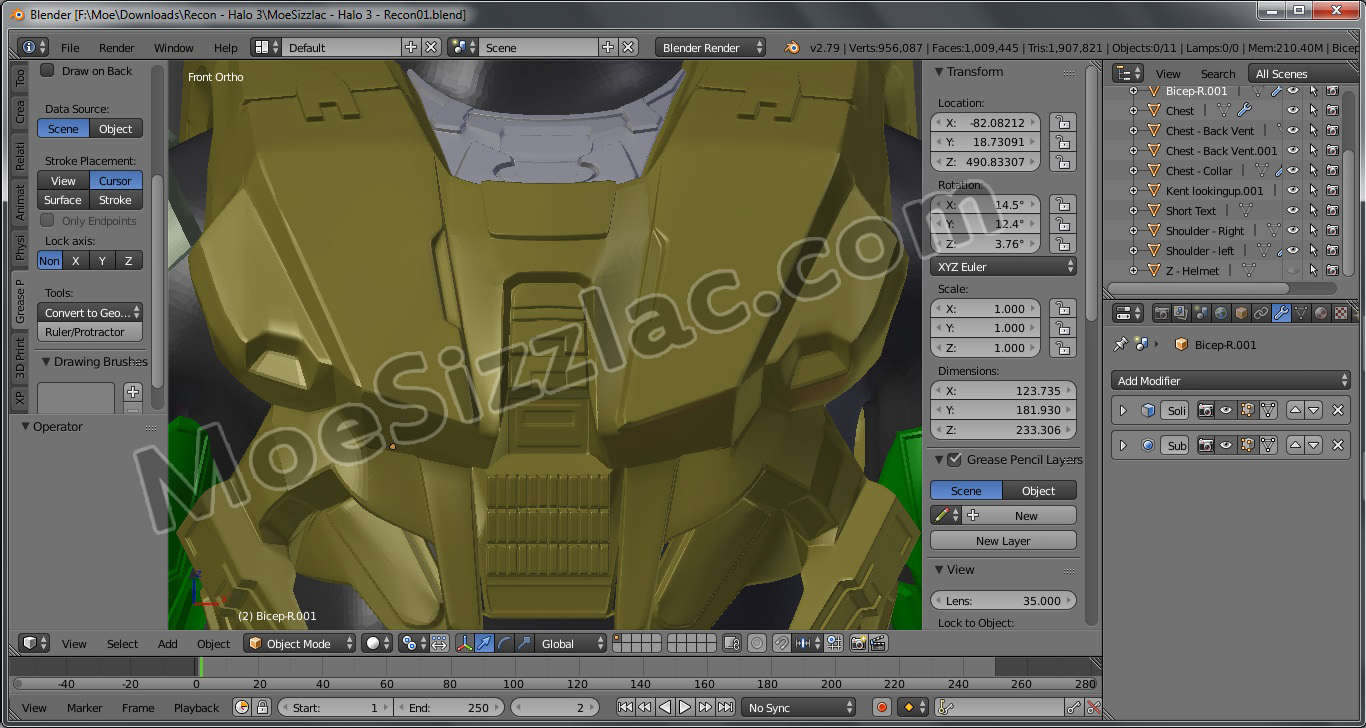The width and height of the screenshot is (1366, 728).
Task: Toggle visibility of the Z - Helmet object
Action: (x=1293, y=271)
